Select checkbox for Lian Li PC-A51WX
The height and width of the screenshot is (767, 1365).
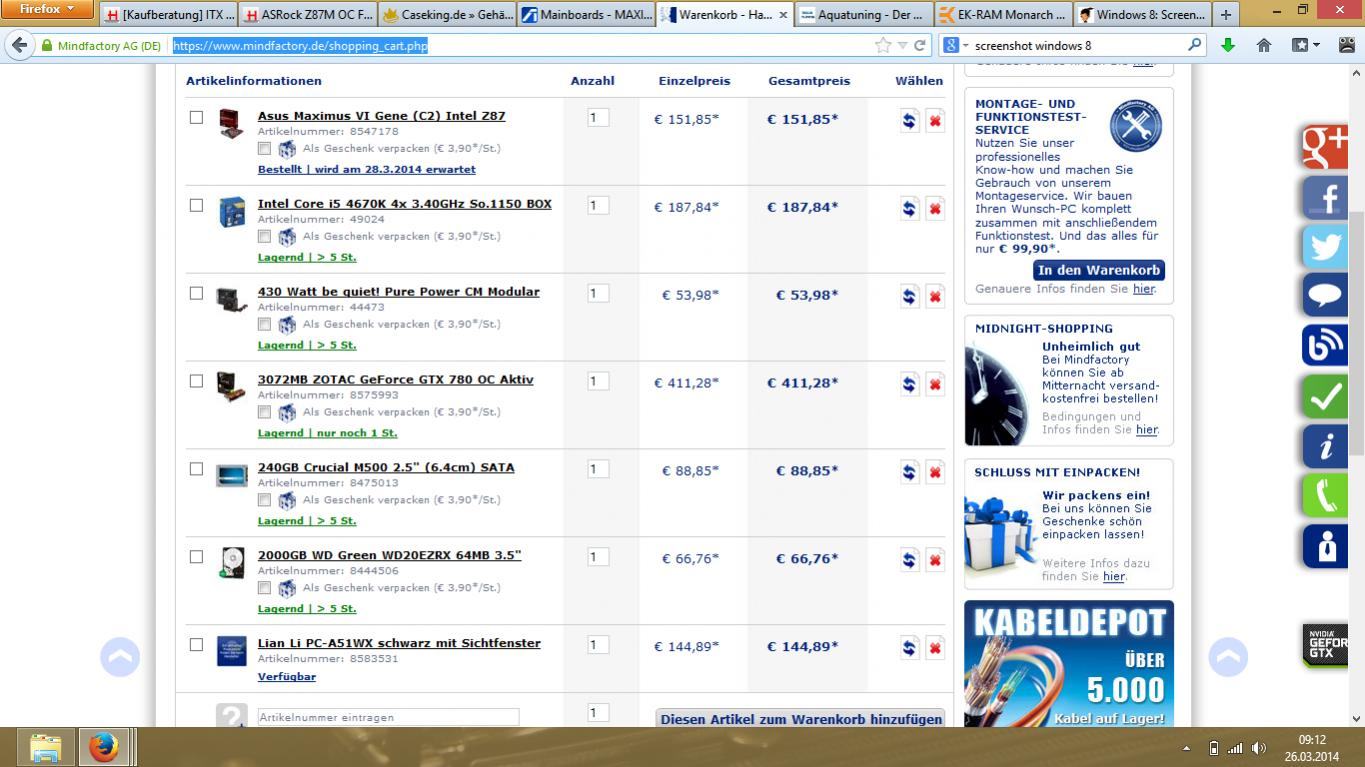[x=196, y=645]
